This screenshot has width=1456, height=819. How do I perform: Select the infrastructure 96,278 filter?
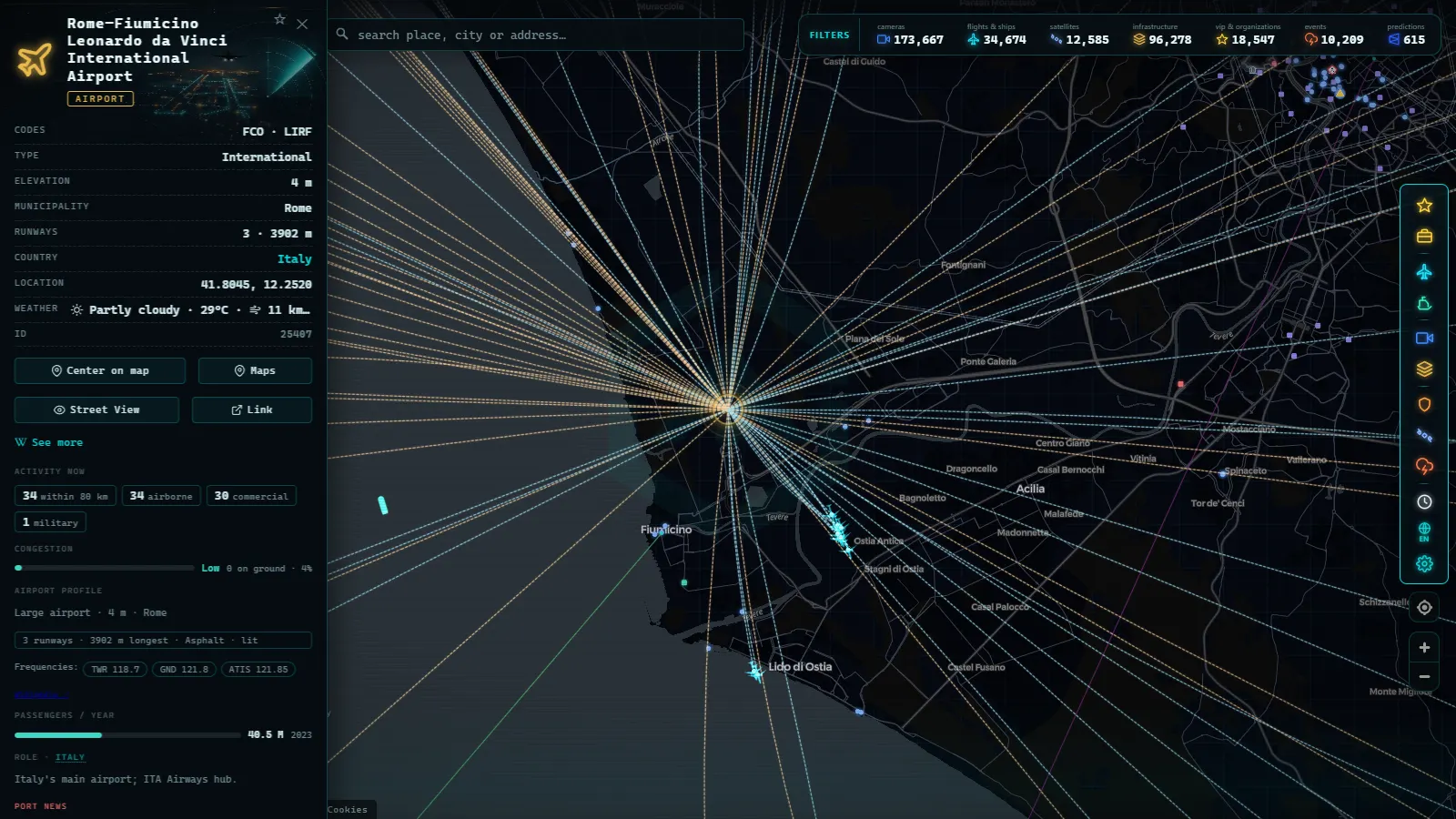(x=1162, y=35)
